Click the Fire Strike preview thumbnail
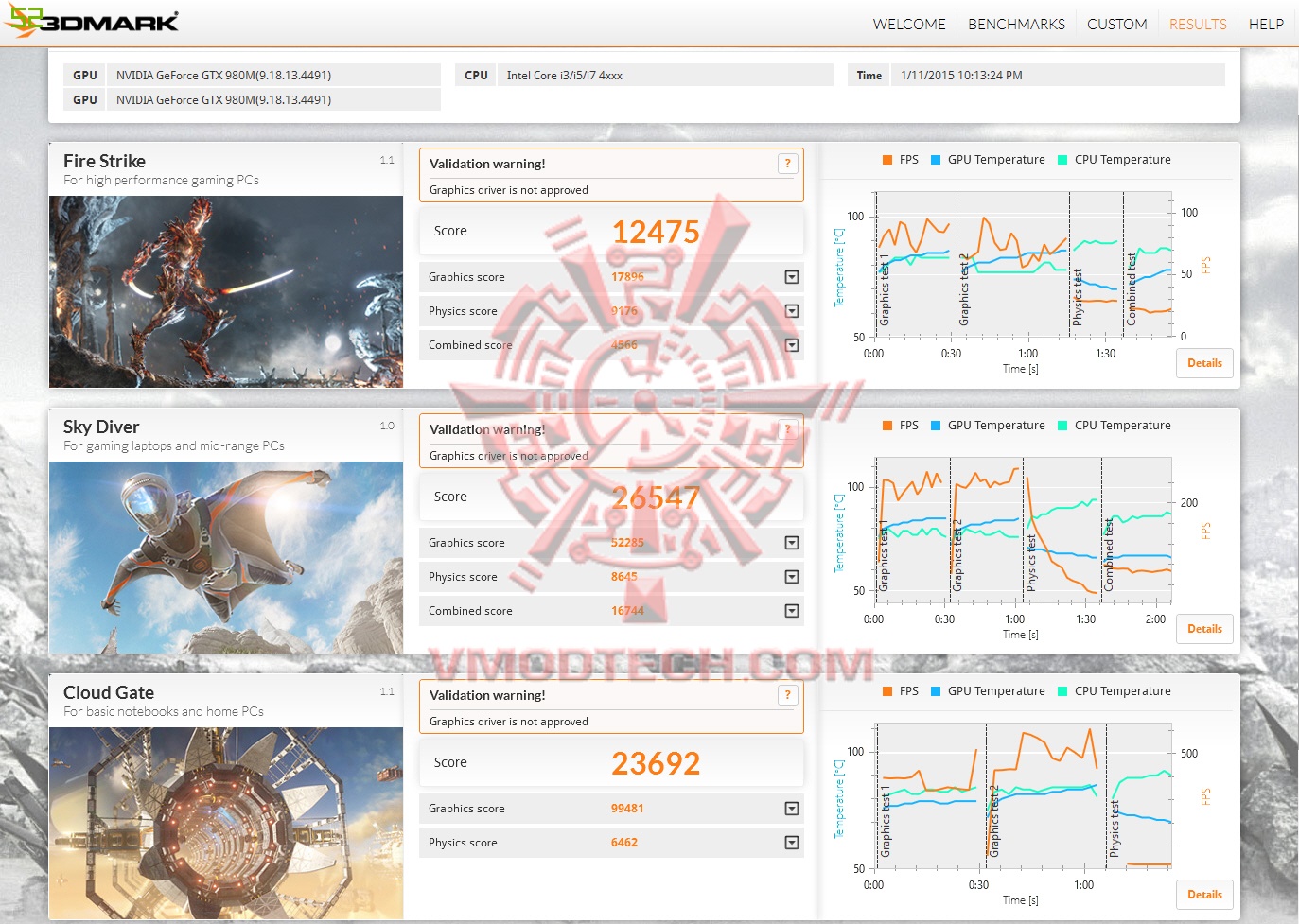Image resolution: width=1299 pixels, height=924 pixels. pos(226,291)
